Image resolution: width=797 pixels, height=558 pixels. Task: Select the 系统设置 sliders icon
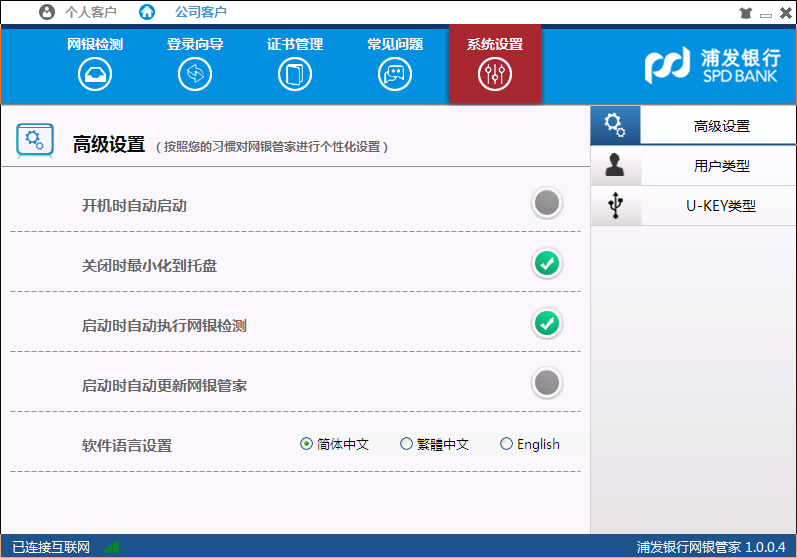click(495, 74)
